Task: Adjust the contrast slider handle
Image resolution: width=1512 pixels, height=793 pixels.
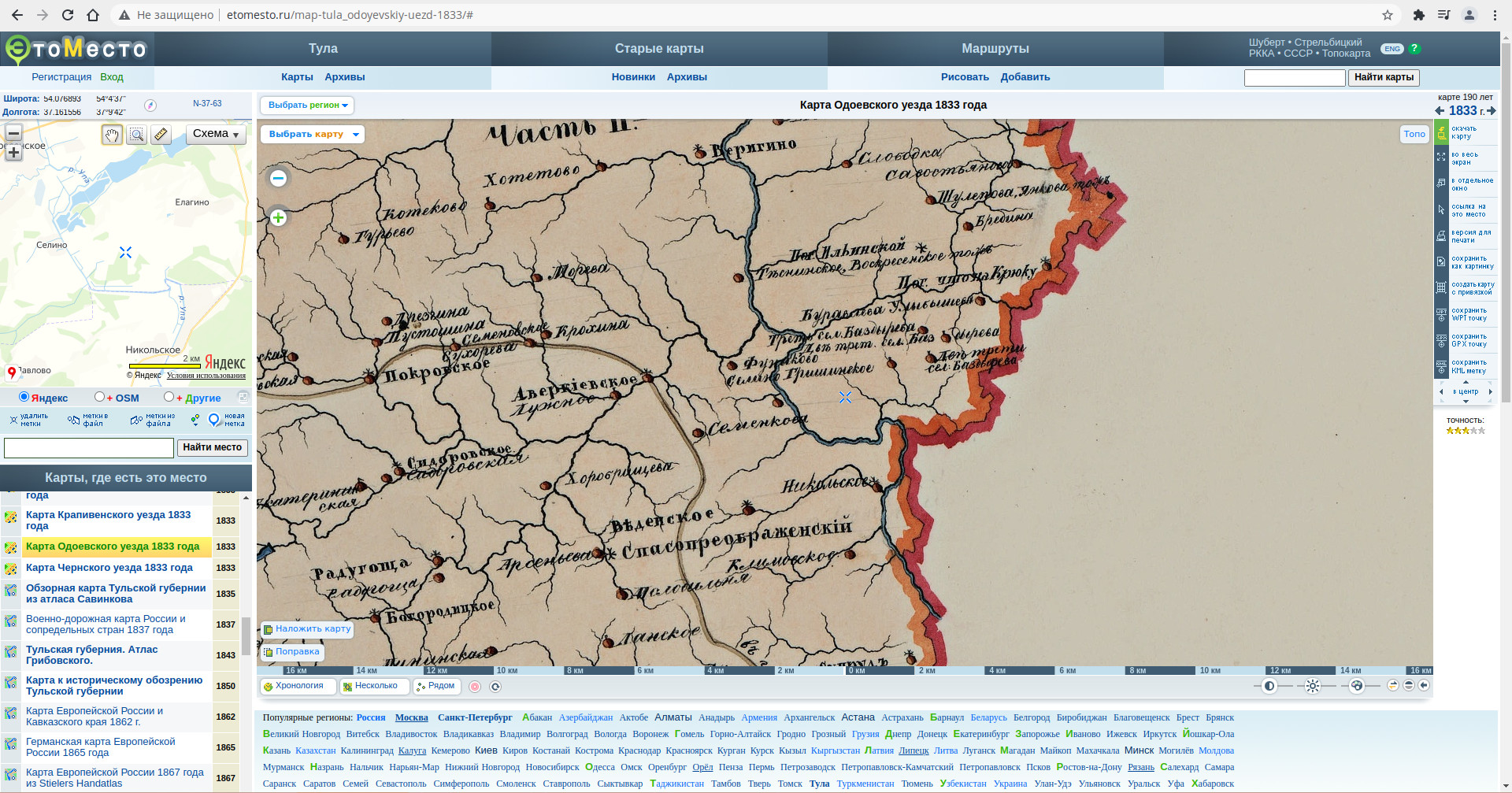Action: pyautogui.click(x=1269, y=686)
